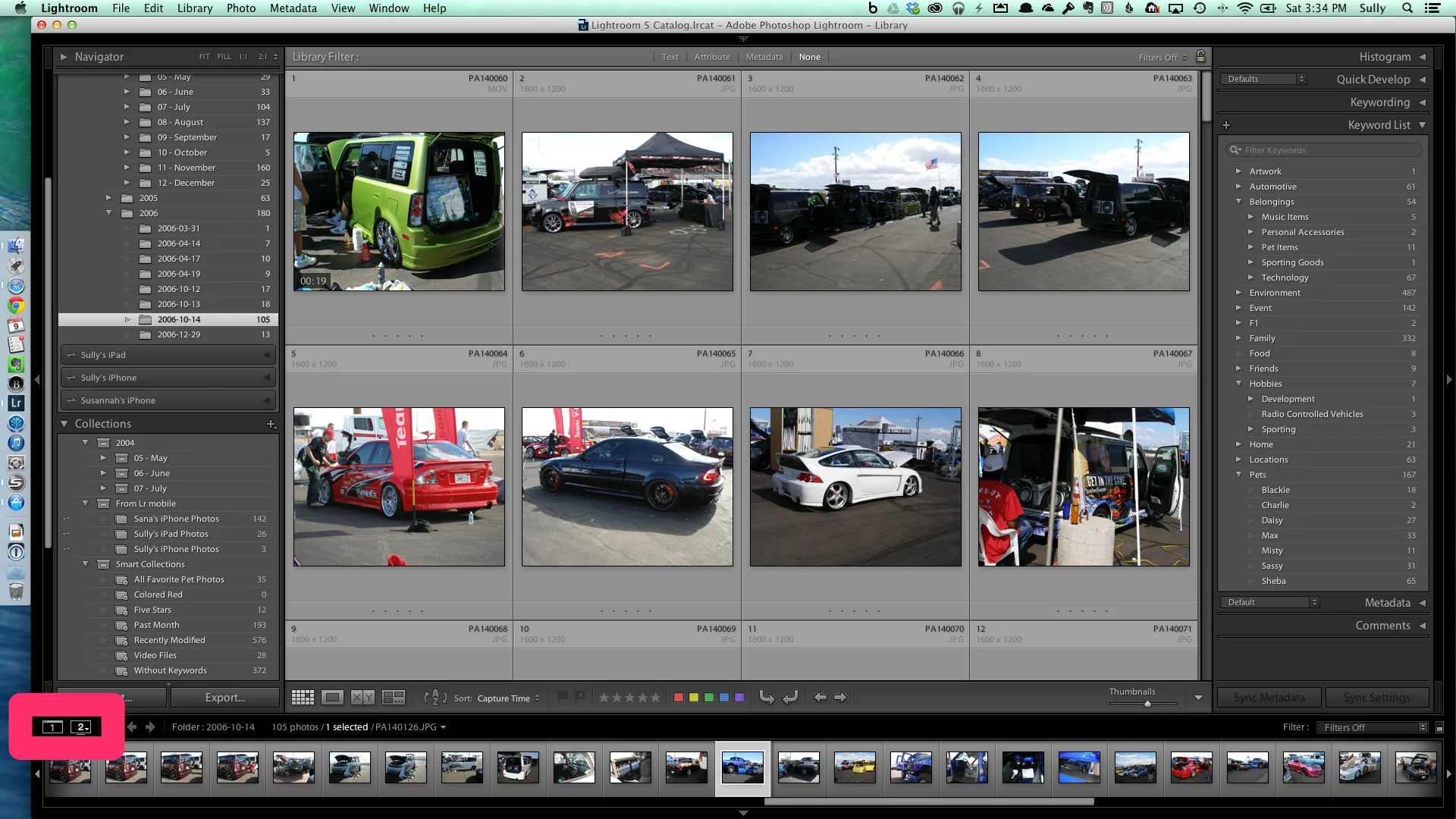Select green car video thumbnail PA140060
The width and height of the screenshot is (1456, 819).
pos(399,212)
